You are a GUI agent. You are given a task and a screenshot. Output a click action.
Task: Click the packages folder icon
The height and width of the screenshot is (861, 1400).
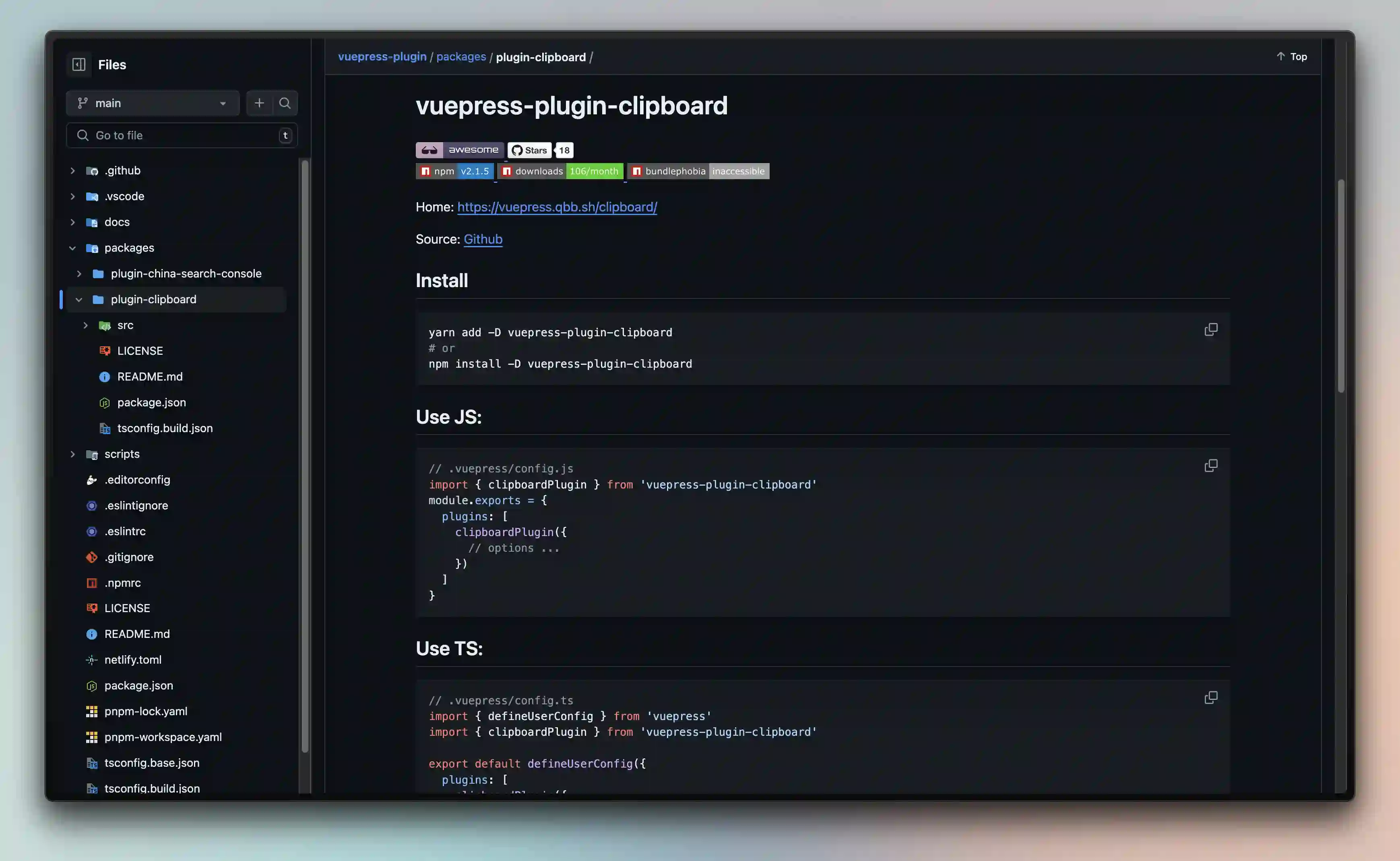point(92,248)
